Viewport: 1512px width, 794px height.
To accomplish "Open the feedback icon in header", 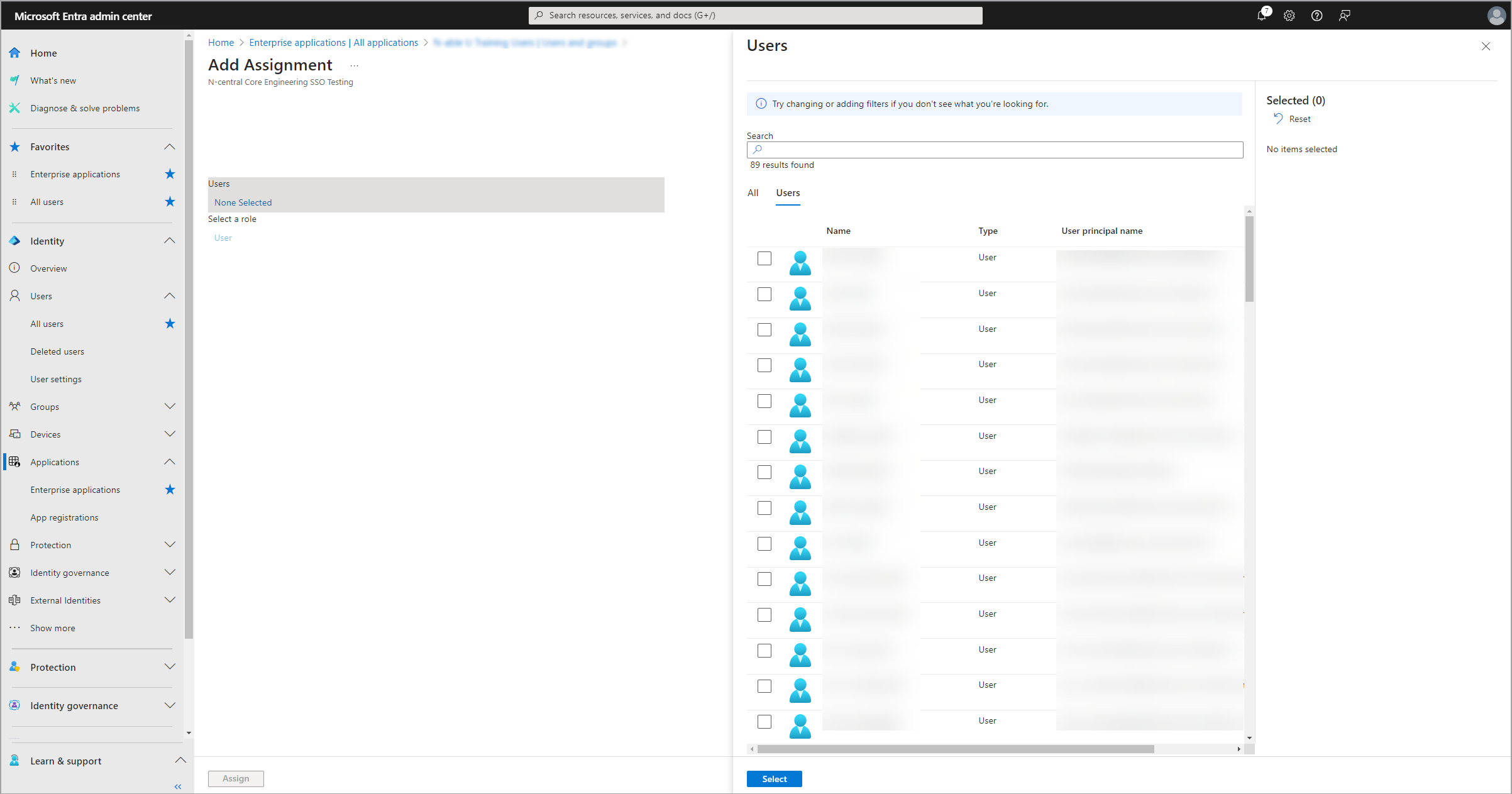I will pyautogui.click(x=1344, y=16).
